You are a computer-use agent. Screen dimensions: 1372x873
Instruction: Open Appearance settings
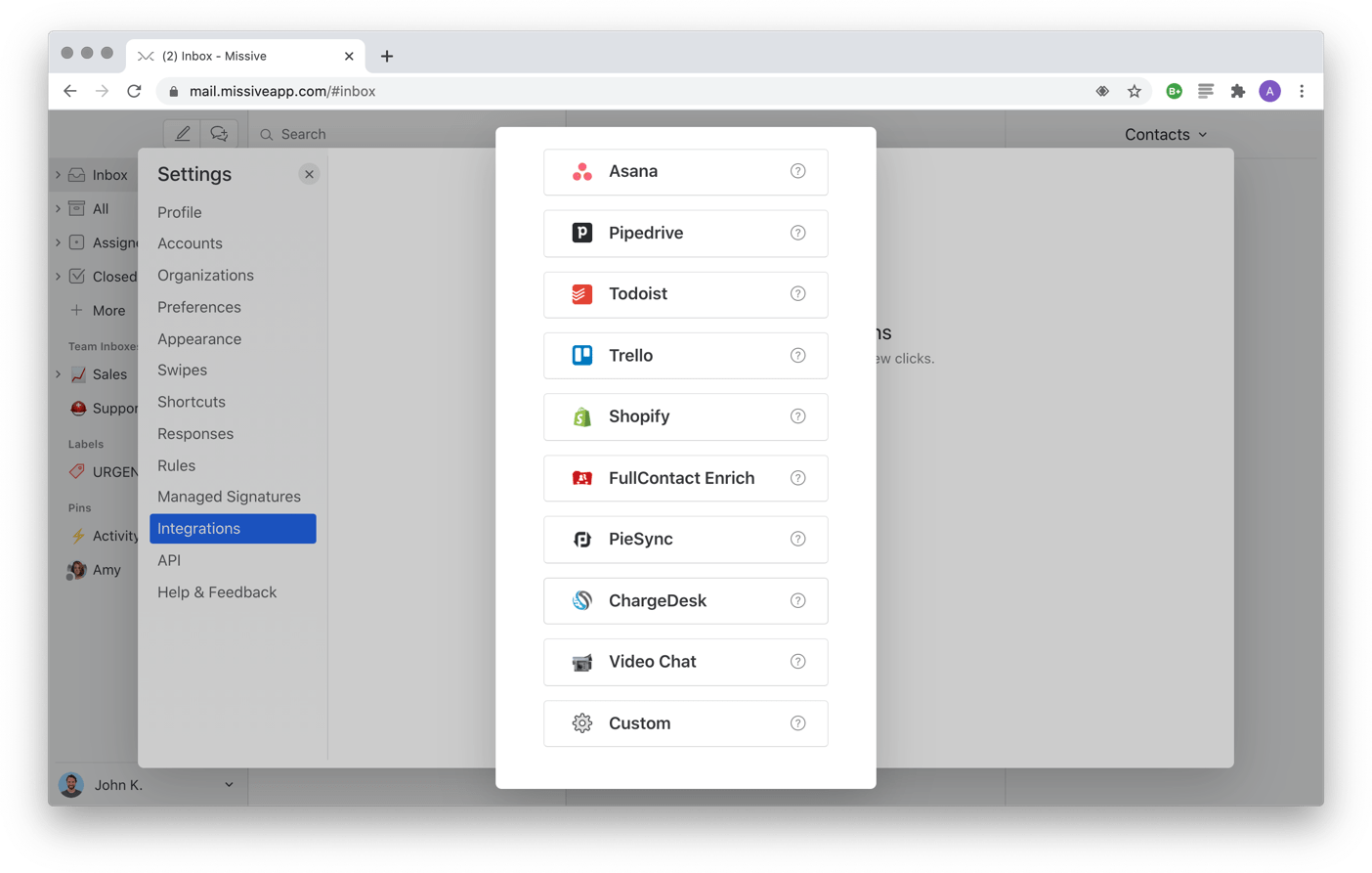[x=198, y=339]
